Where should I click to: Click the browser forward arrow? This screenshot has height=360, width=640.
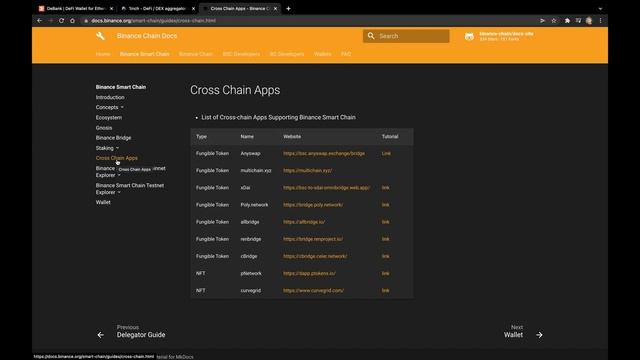tap(51, 20)
